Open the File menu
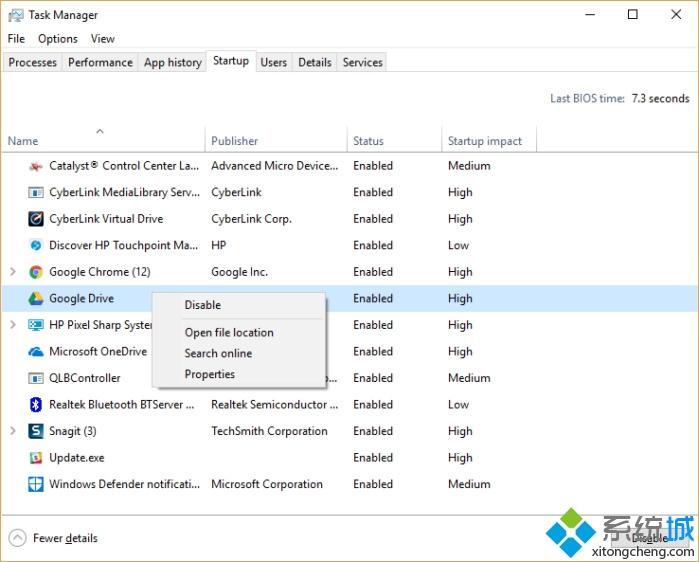699x562 pixels. click(x=16, y=39)
